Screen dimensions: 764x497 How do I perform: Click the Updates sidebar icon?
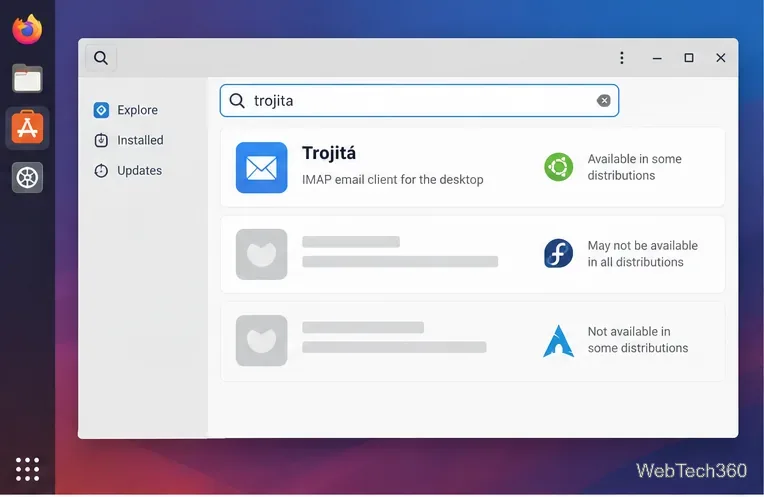click(x=101, y=171)
